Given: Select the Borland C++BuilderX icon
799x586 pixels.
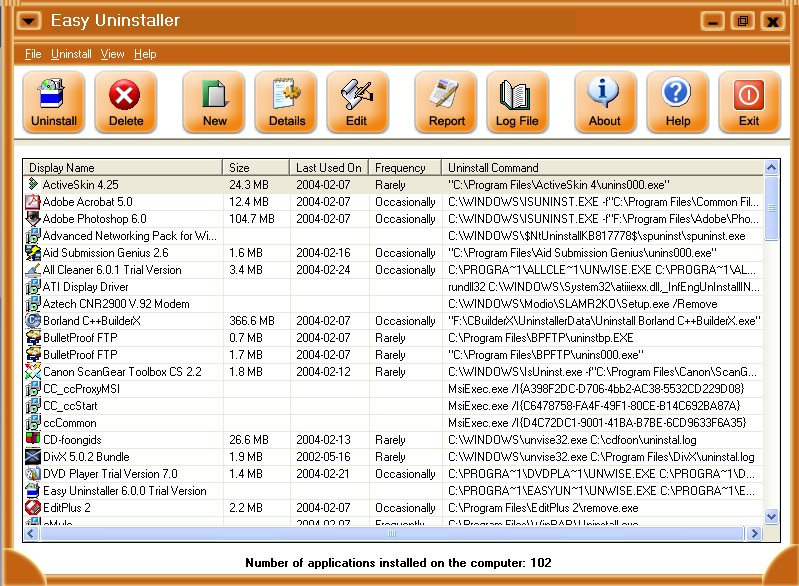Looking at the screenshot, I should pyautogui.click(x=33, y=320).
